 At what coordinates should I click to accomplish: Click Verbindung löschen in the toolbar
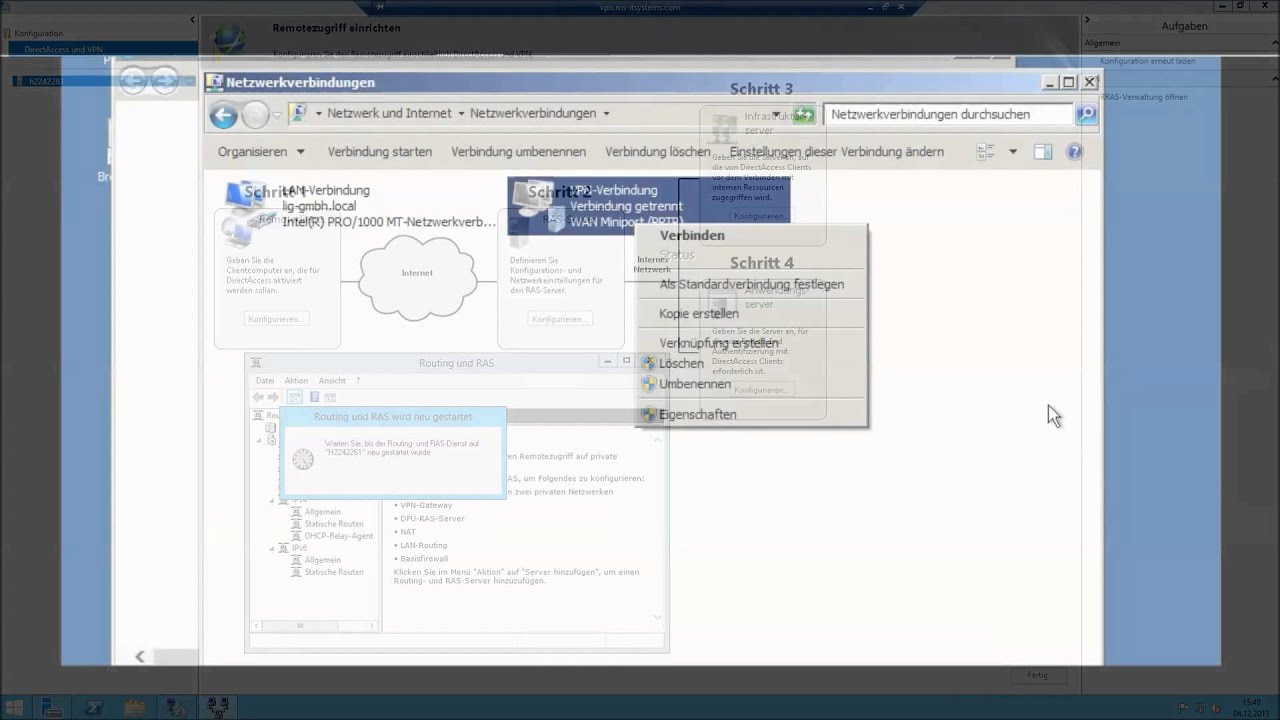(657, 152)
